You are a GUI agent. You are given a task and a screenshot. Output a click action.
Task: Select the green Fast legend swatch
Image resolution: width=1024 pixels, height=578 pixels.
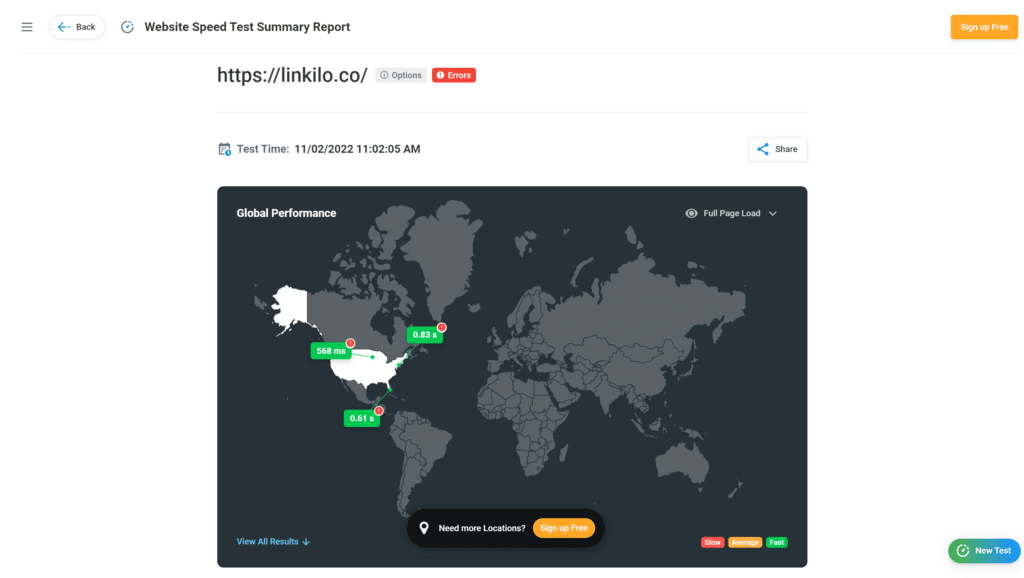pyautogui.click(x=776, y=542)
